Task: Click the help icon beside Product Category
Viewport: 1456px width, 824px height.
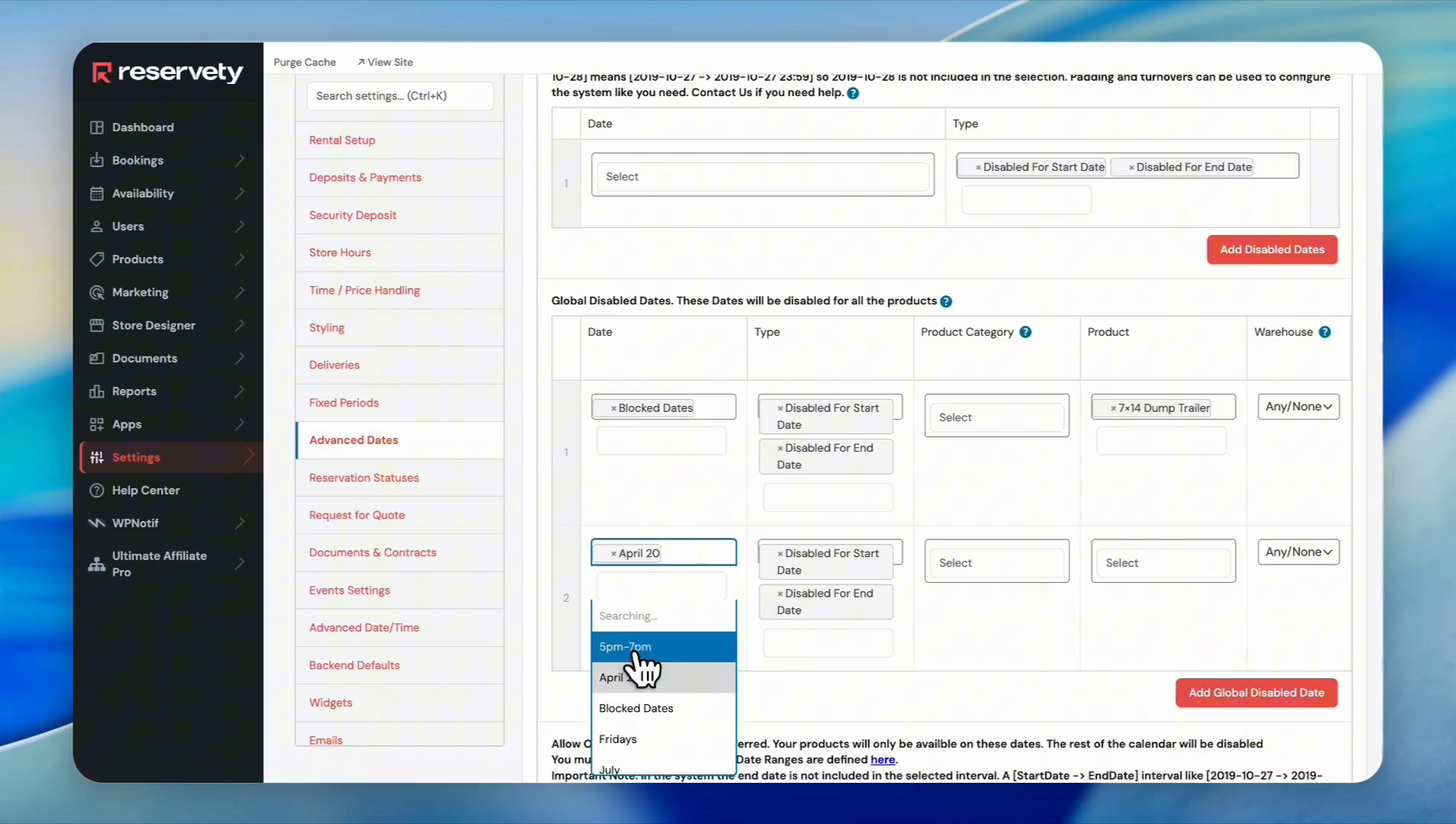Action: click(1026, 332)
